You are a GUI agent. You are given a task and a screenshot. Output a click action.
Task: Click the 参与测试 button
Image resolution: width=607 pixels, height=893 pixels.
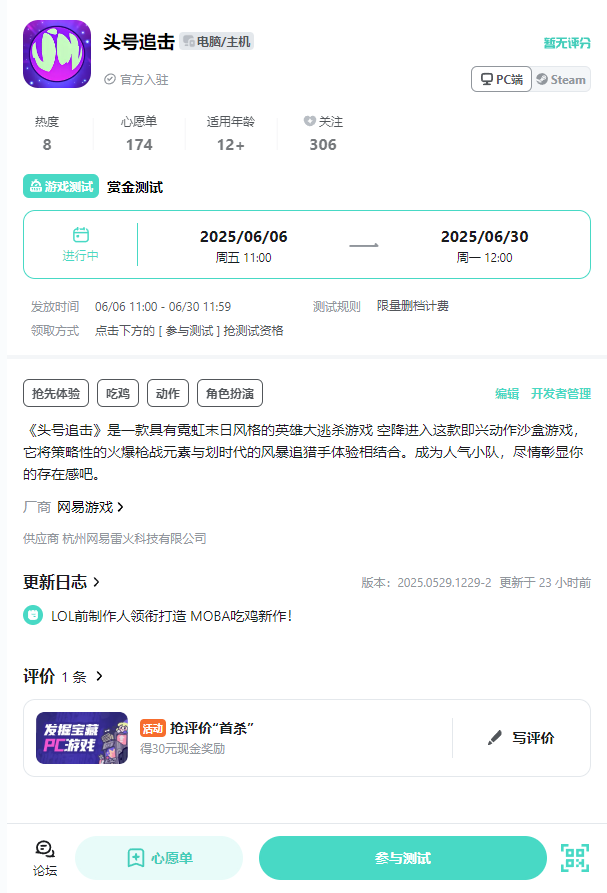point(403,858)
